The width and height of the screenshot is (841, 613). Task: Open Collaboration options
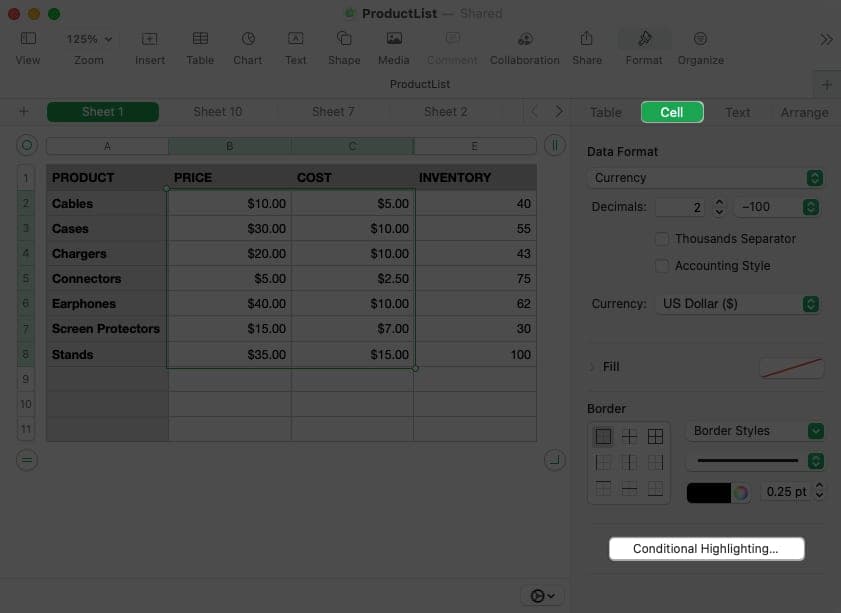pos(525,39)
